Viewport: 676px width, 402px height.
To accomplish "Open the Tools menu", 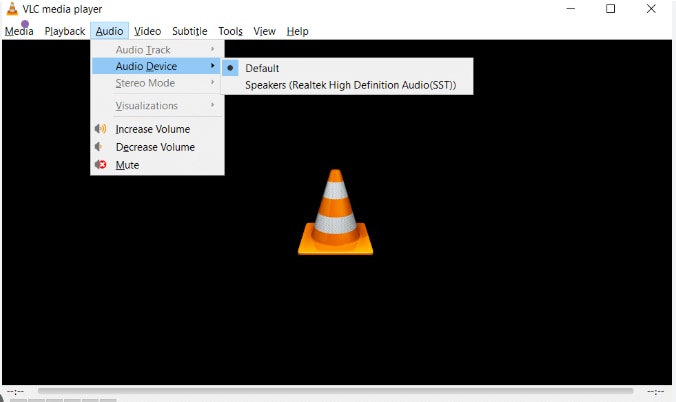I will click(230, 31).
